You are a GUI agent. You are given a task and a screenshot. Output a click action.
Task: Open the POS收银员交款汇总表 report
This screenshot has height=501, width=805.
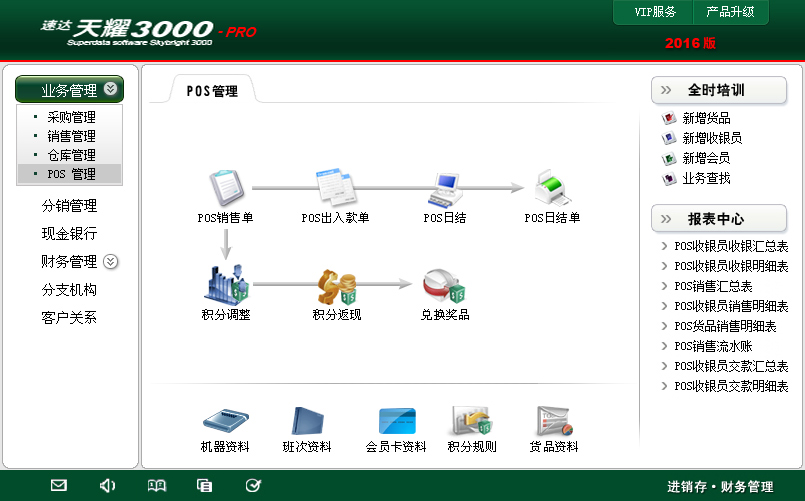pyautogui.click(x=731, y=366)
